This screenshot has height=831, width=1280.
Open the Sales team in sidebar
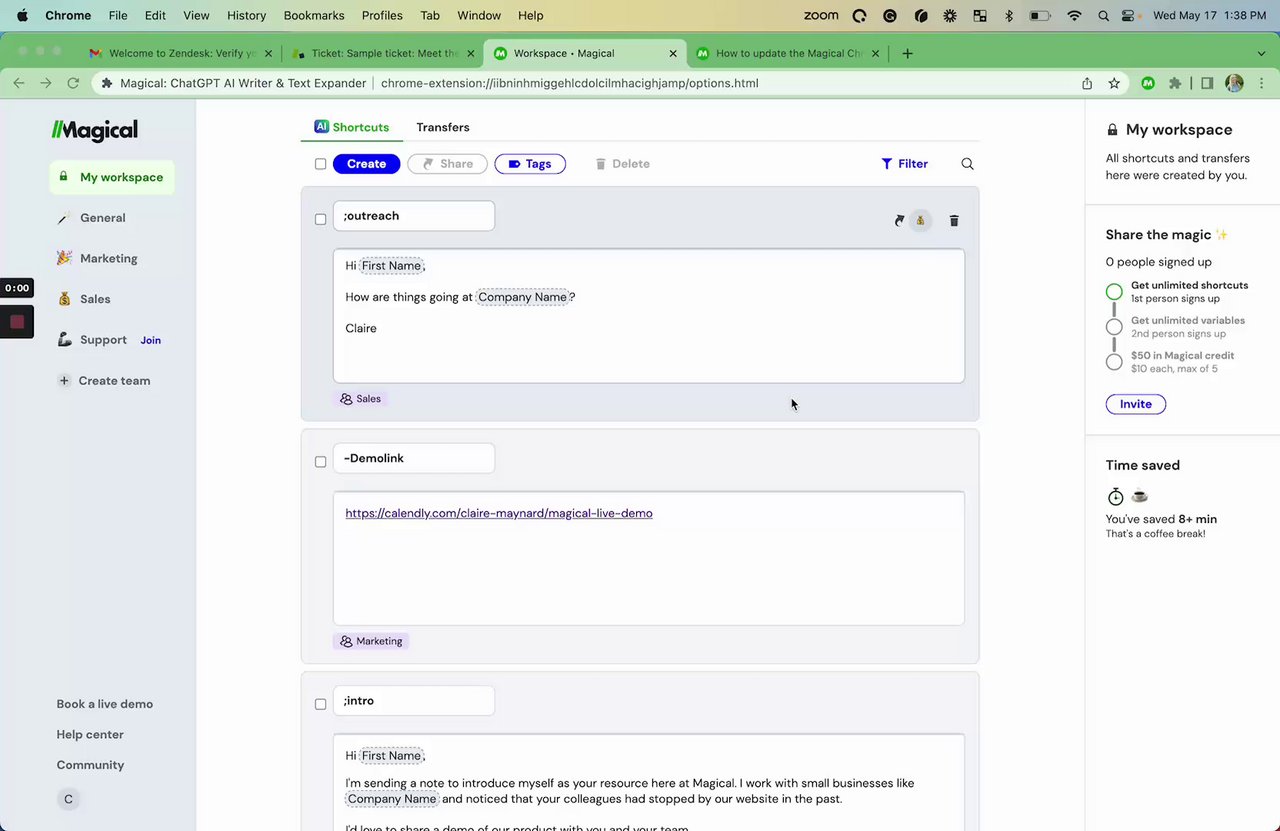95,299
